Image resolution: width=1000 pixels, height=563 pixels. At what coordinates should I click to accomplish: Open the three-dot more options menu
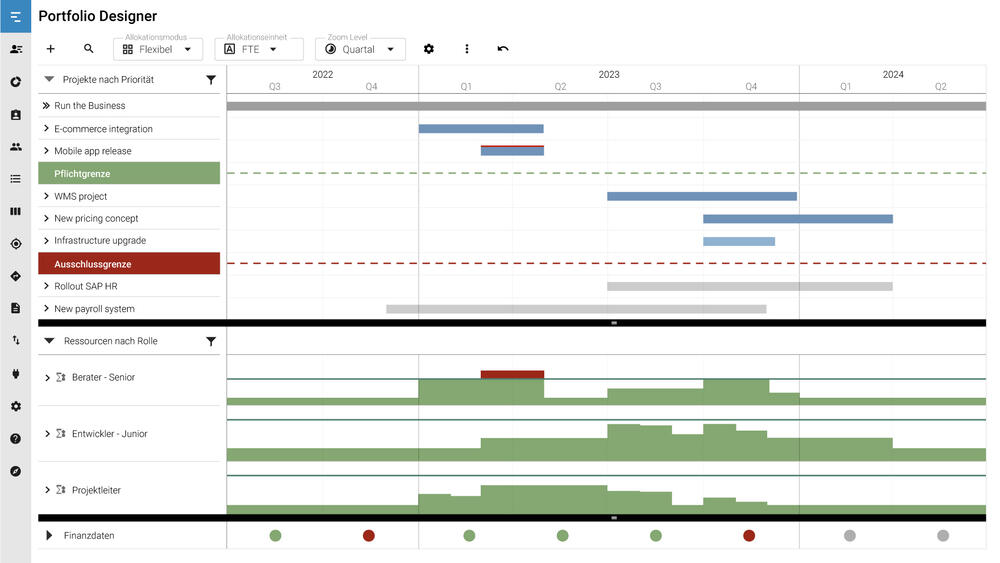[466, 49]
